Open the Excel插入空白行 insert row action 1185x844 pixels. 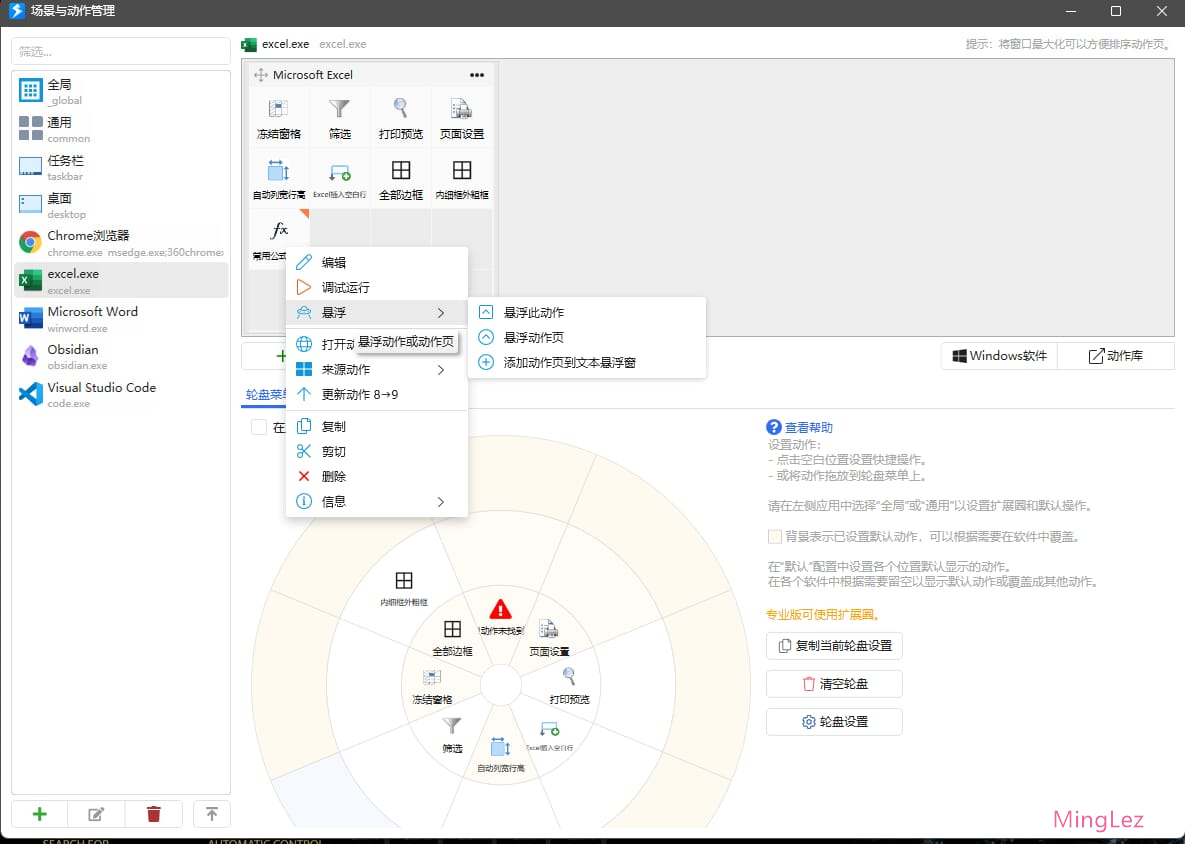pyautogui.click(x=339, y=177)
